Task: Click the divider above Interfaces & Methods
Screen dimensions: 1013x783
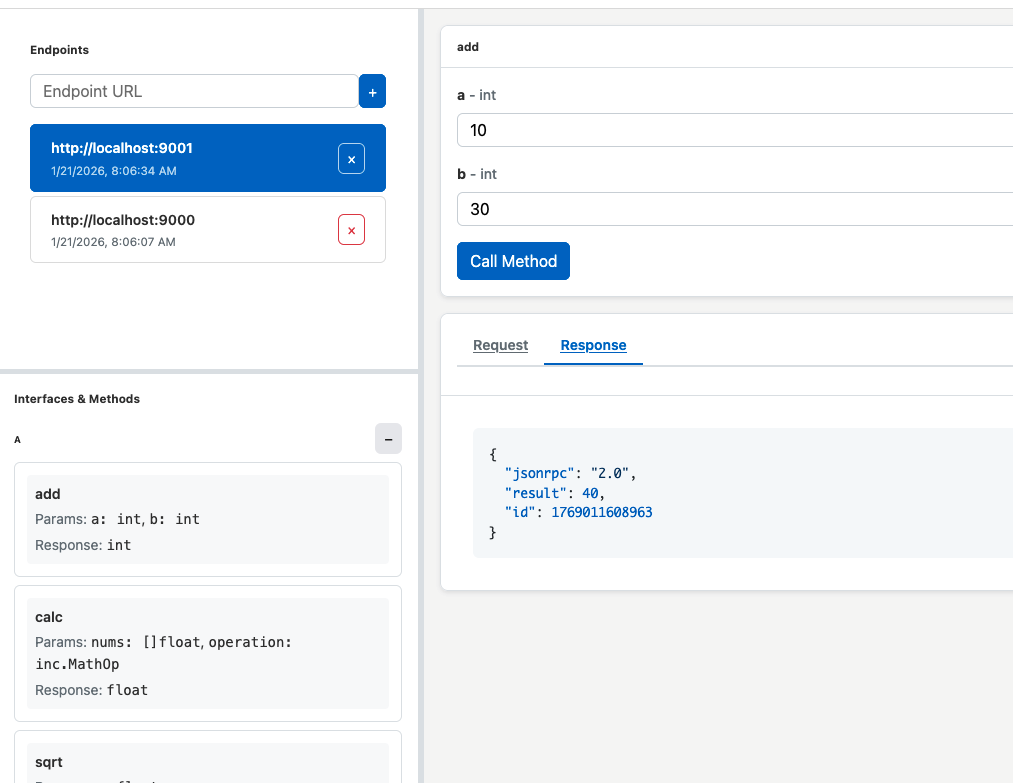Action: [208, 372]
